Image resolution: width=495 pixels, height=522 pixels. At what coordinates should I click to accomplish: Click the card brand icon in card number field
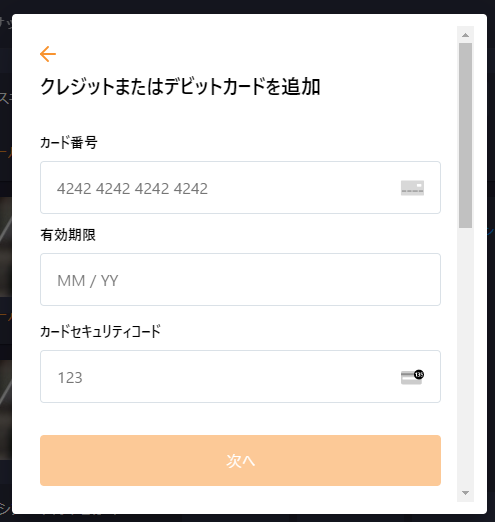click(412, 188)
